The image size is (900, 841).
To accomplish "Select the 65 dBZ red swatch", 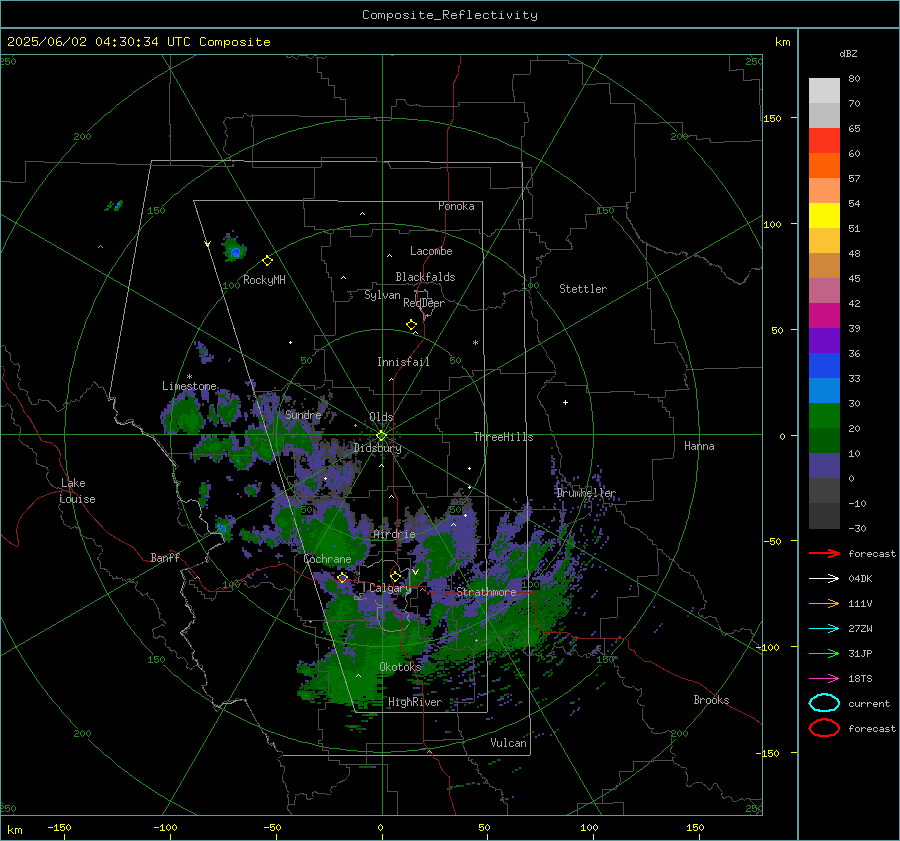I will pyautogui.click(x=824, y=141).
